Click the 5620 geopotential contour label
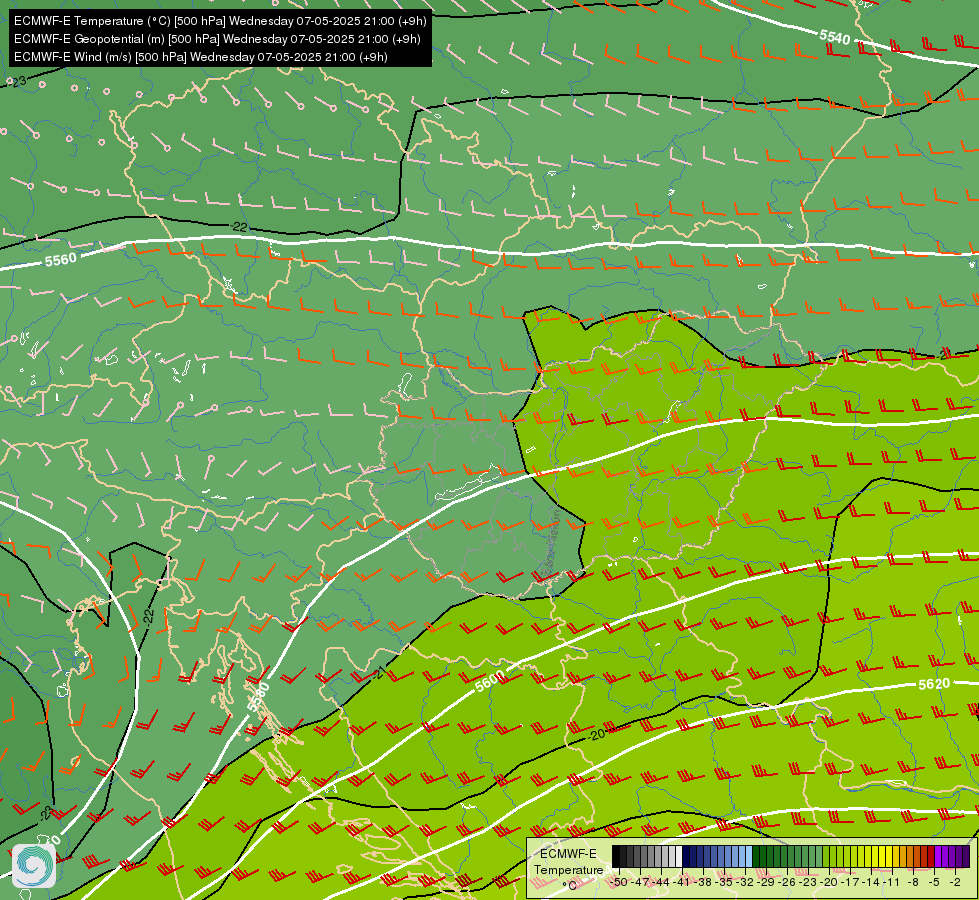 click(934, 685)
